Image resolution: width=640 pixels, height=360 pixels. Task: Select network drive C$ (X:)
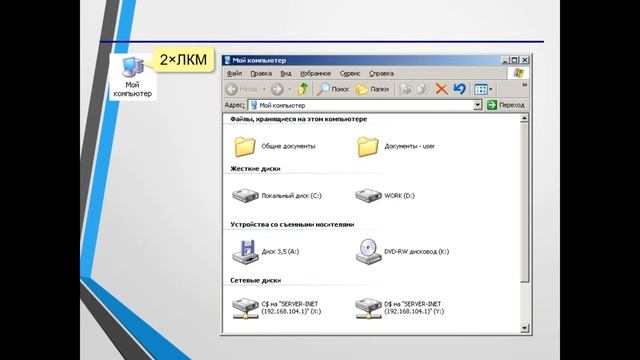coord(277,308)
